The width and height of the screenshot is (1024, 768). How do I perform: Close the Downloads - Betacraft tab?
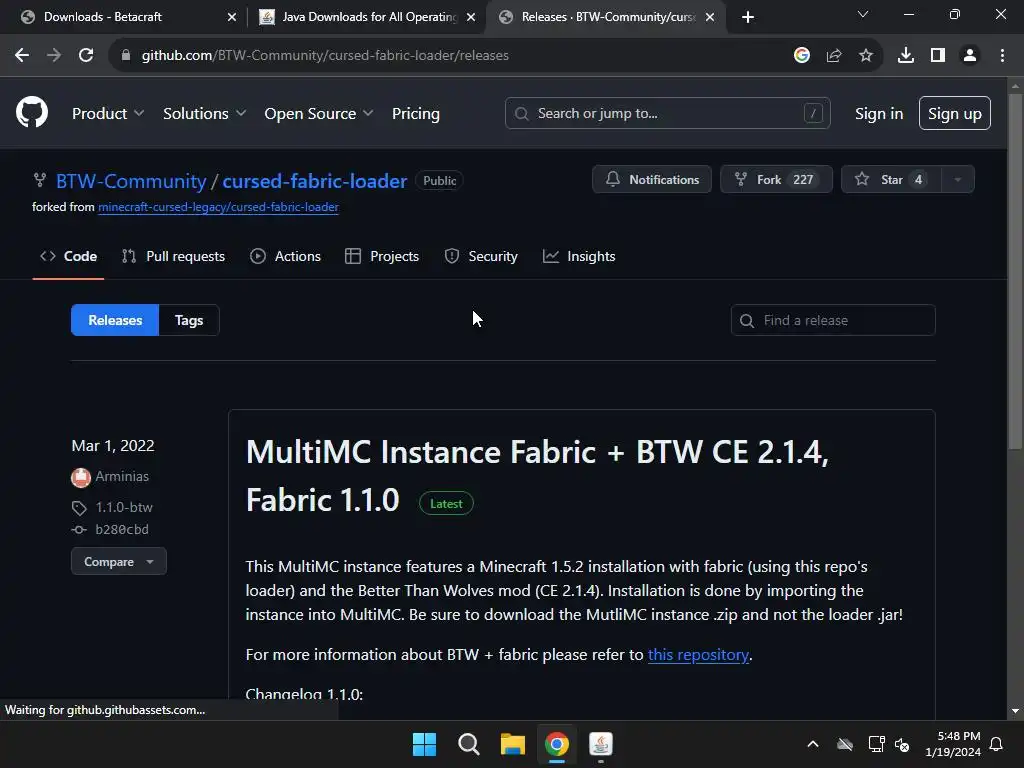click(231, 17)
